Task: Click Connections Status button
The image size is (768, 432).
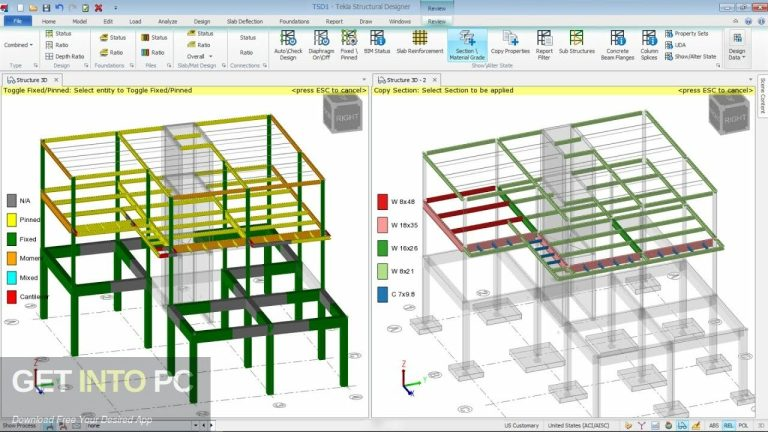Action: 248,37
